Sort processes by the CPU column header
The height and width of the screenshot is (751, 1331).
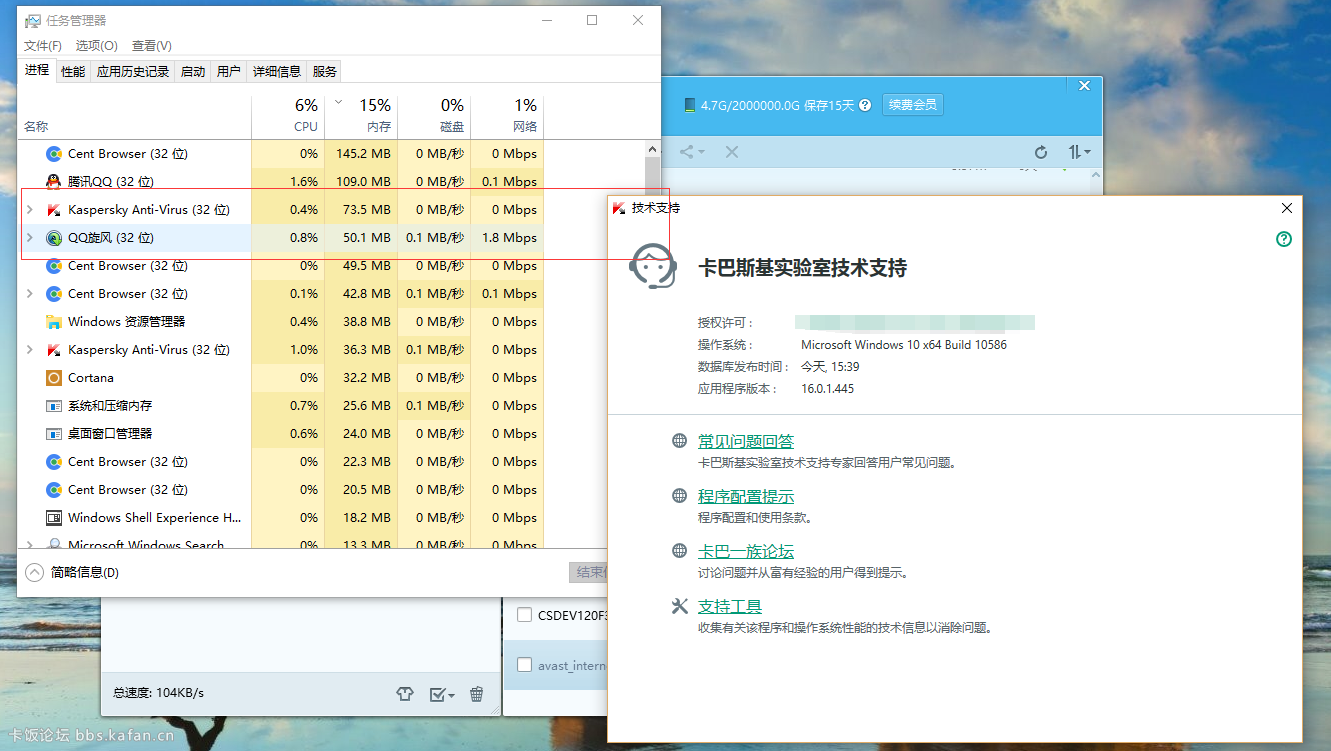point(288,116)
